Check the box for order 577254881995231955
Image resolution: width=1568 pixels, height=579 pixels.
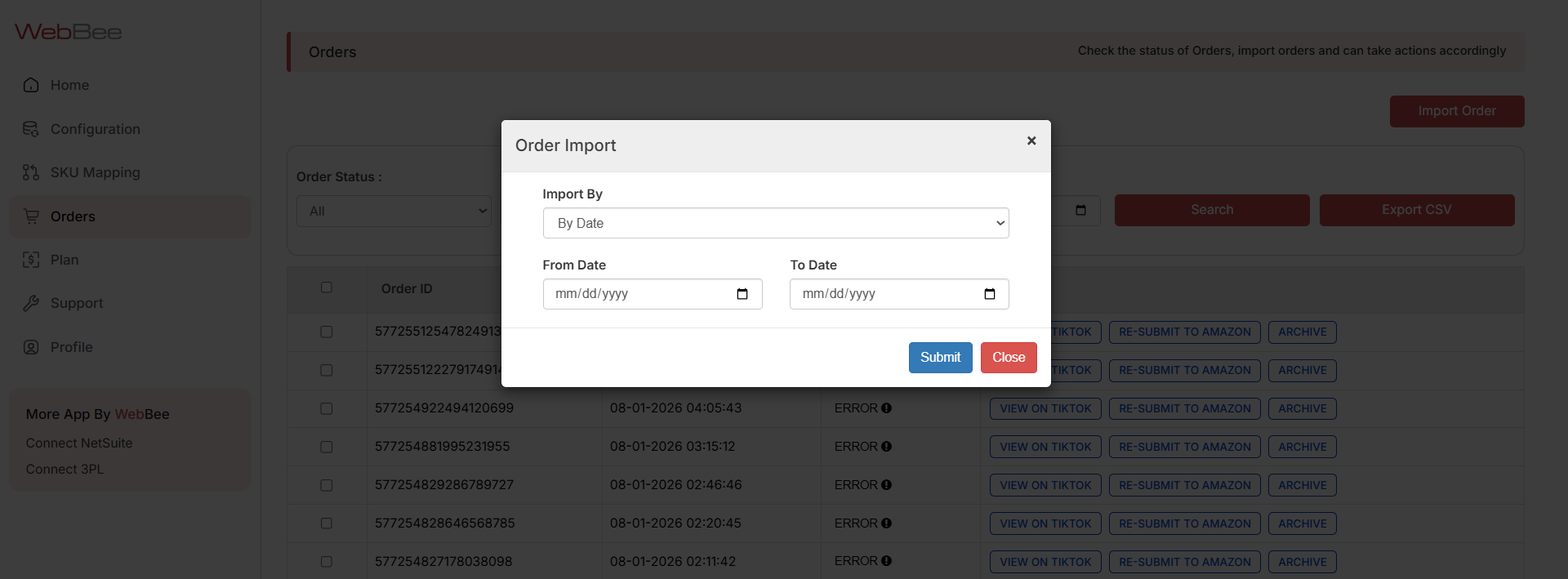click(327, 447)
